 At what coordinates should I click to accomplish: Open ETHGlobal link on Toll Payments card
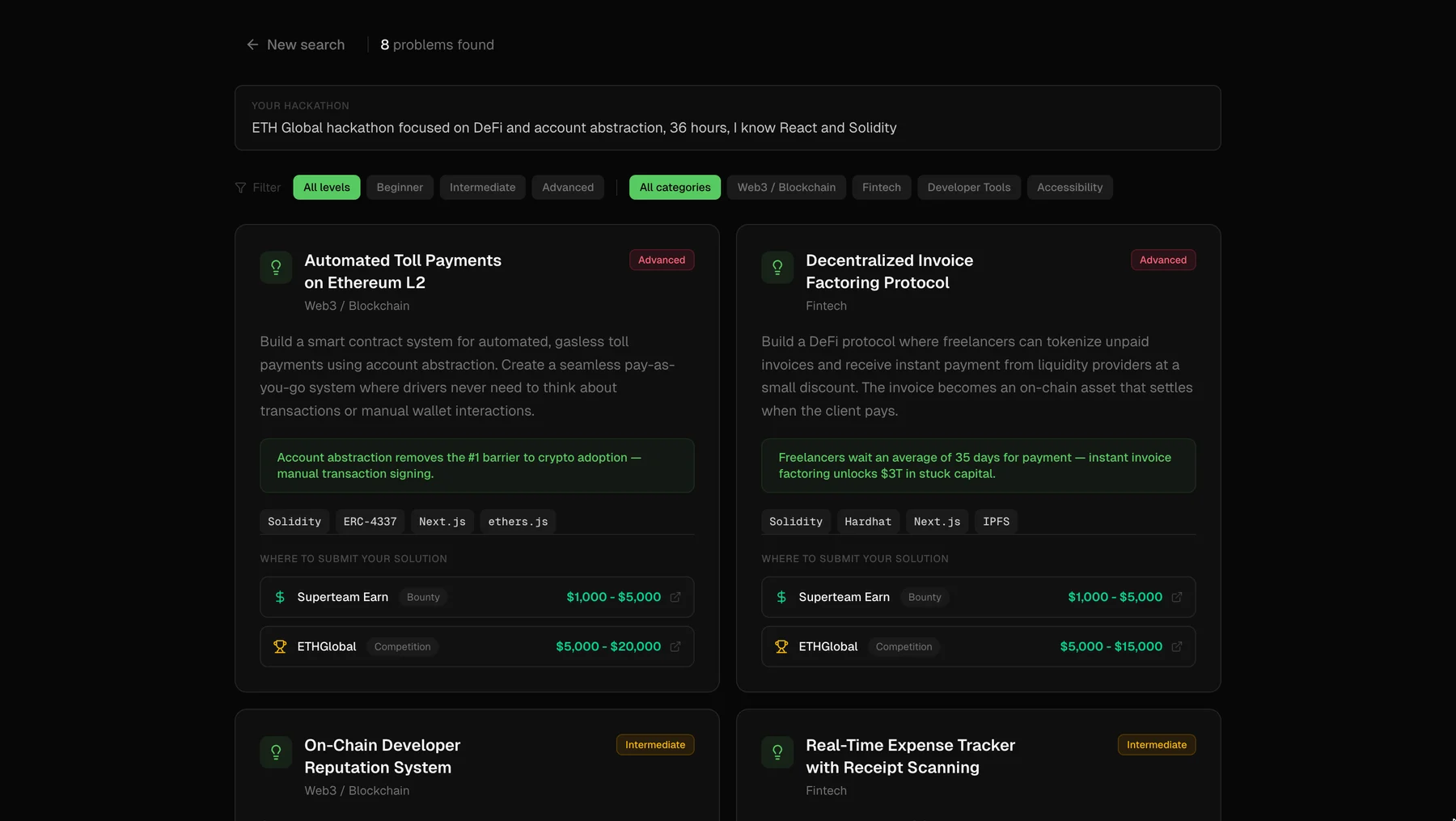click(477, 646)
